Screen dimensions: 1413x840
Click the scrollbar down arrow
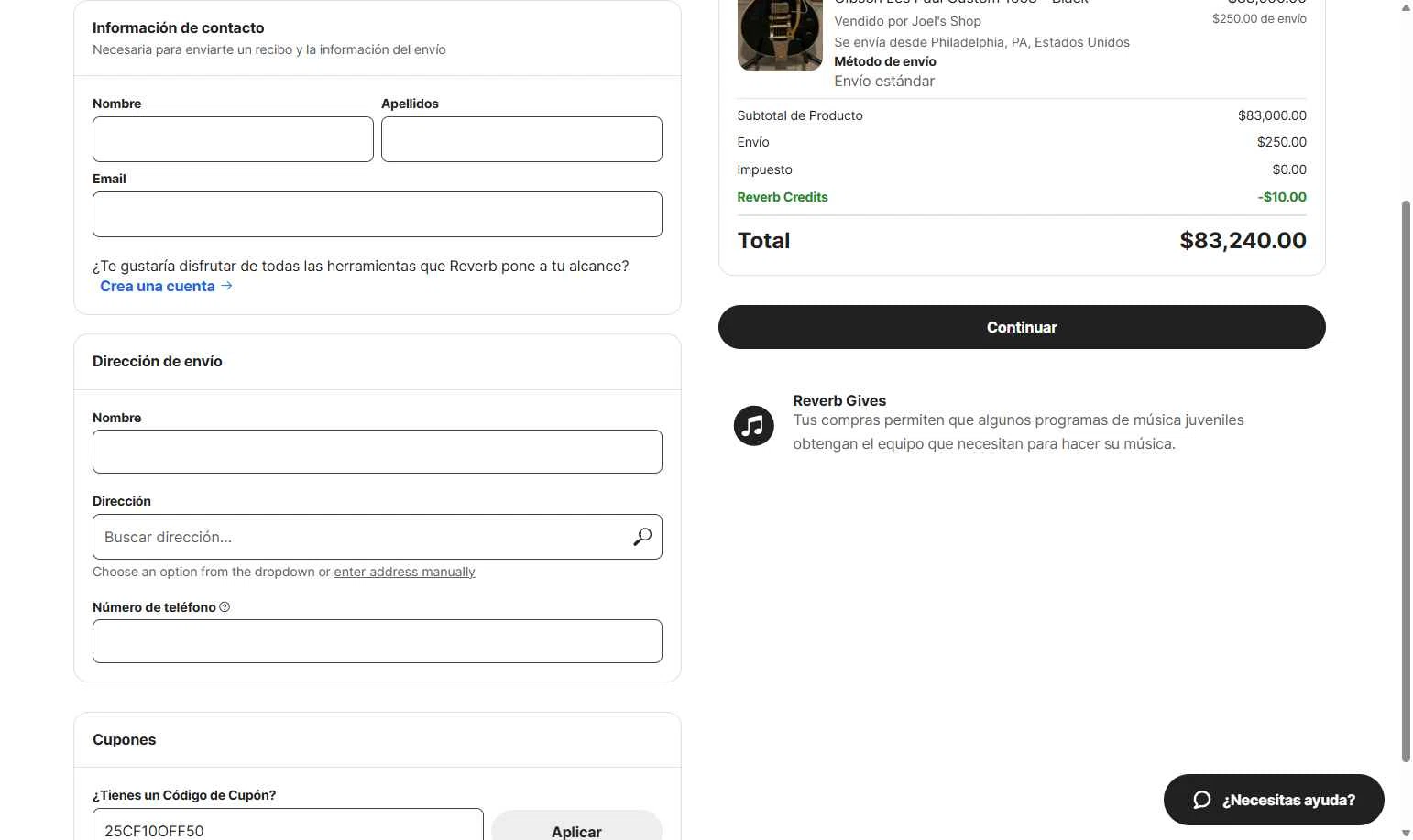1406,833
